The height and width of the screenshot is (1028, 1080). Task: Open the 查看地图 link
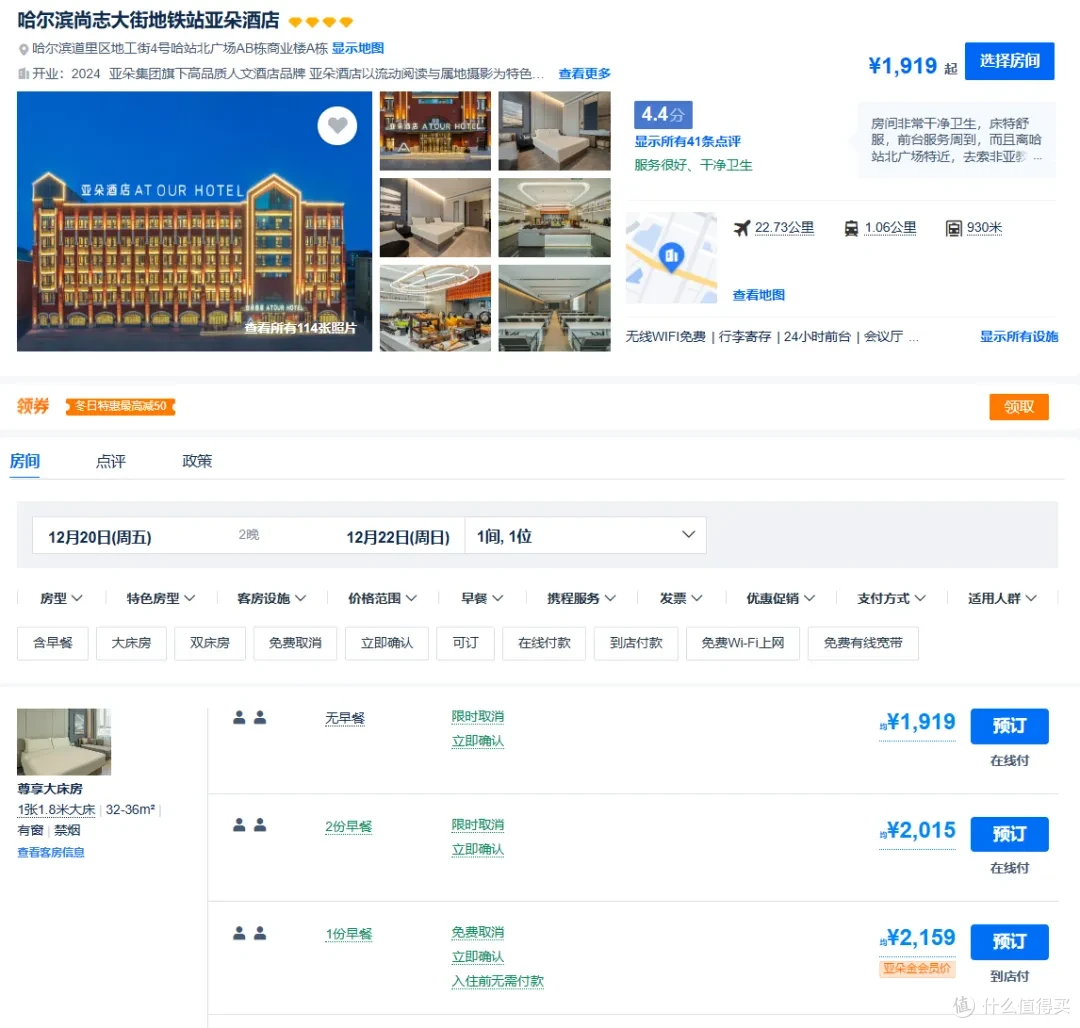click(x=758, y=295)
